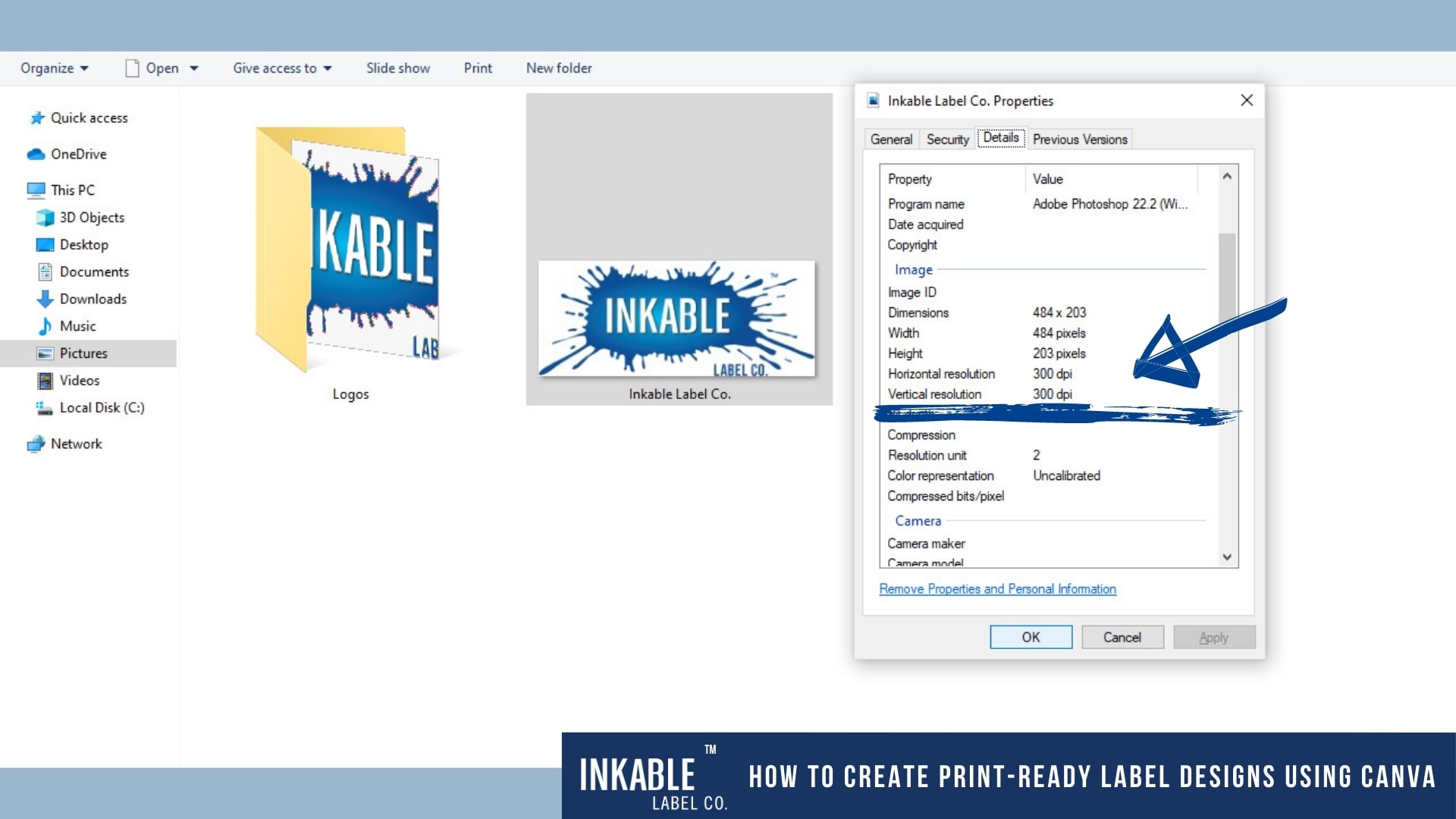Open the Network icon in the sidebar

coord(35,444)
